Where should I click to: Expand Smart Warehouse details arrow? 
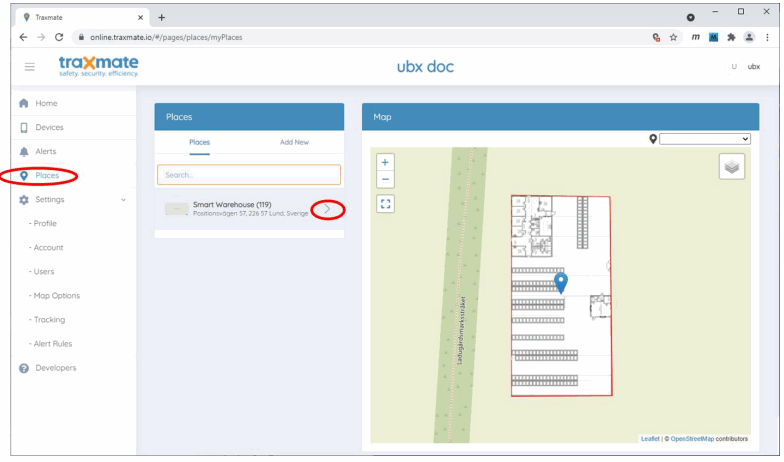click(327, 209)
